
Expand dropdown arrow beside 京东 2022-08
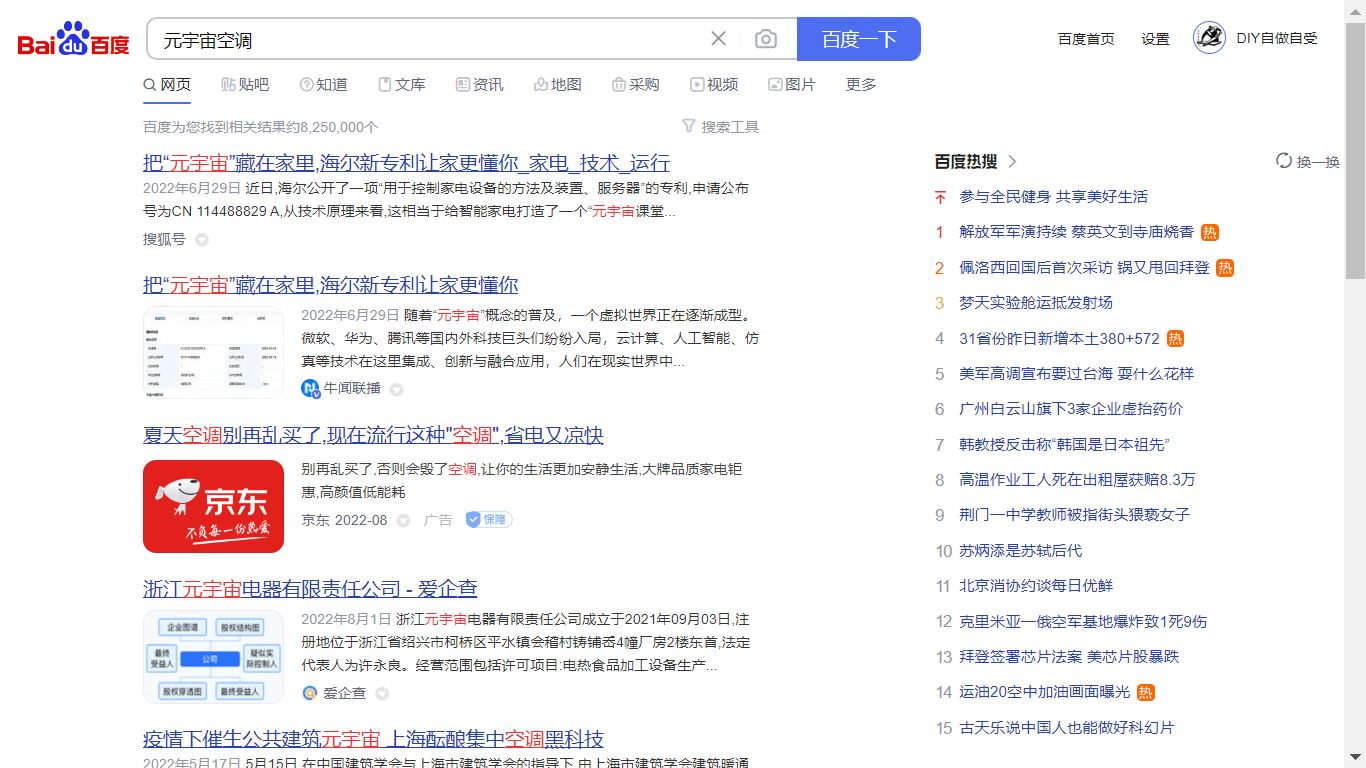[403, 521]
